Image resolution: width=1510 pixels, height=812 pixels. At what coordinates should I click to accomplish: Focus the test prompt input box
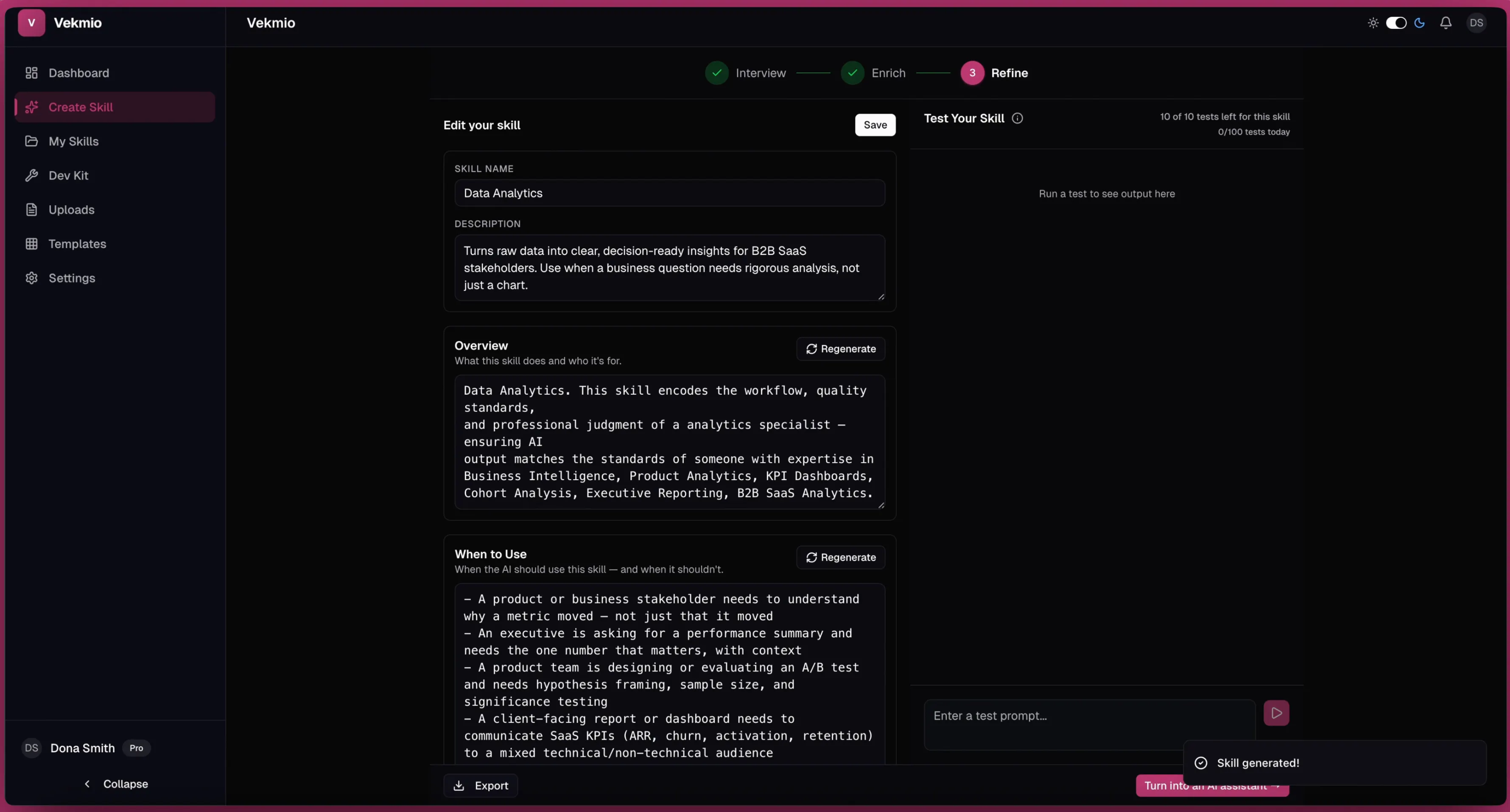pyautogui.click(x=1089, y=725)
